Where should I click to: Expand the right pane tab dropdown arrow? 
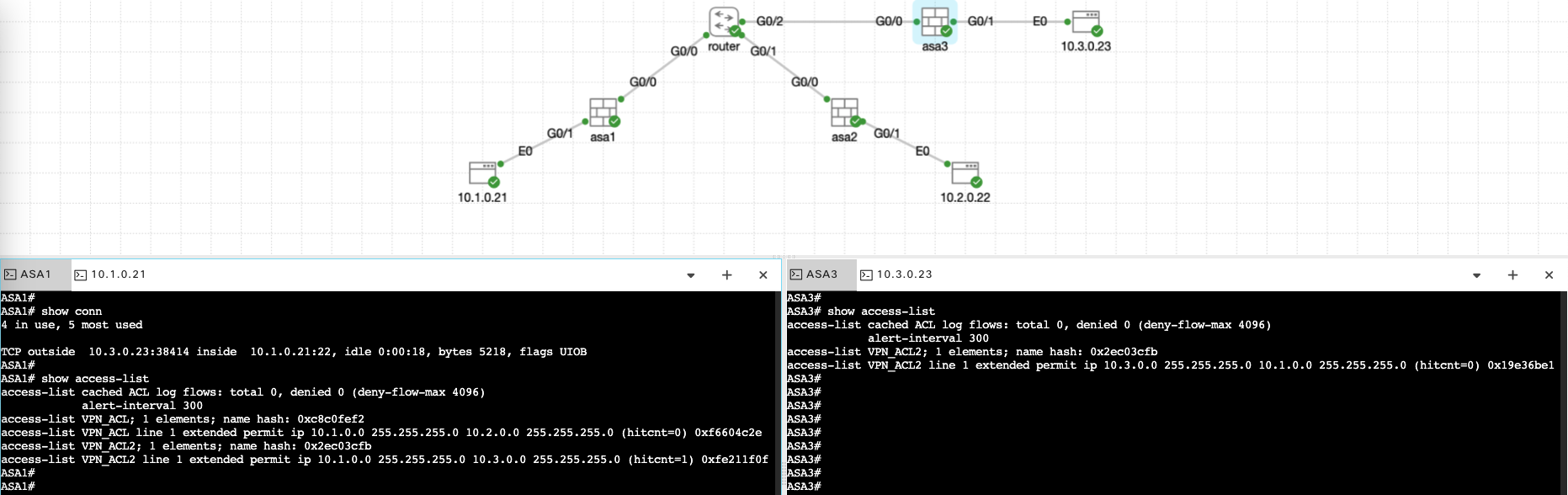[x=1476, y=275]
